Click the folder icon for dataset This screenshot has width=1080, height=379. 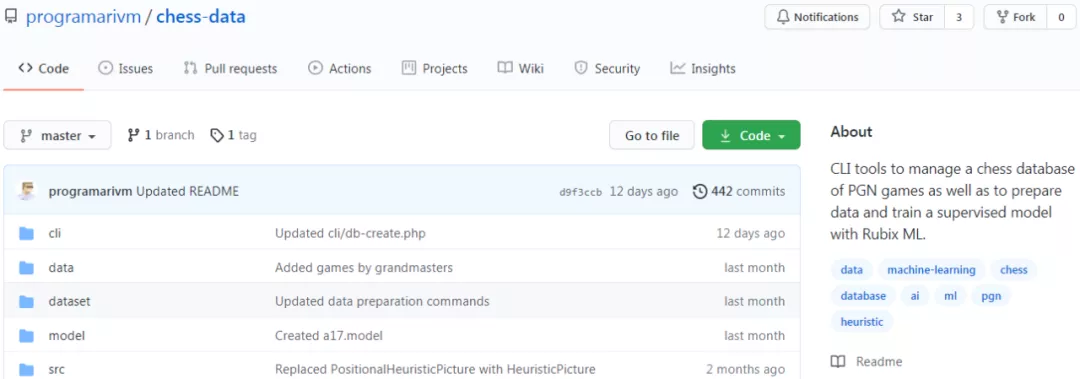tap(27, 301)
